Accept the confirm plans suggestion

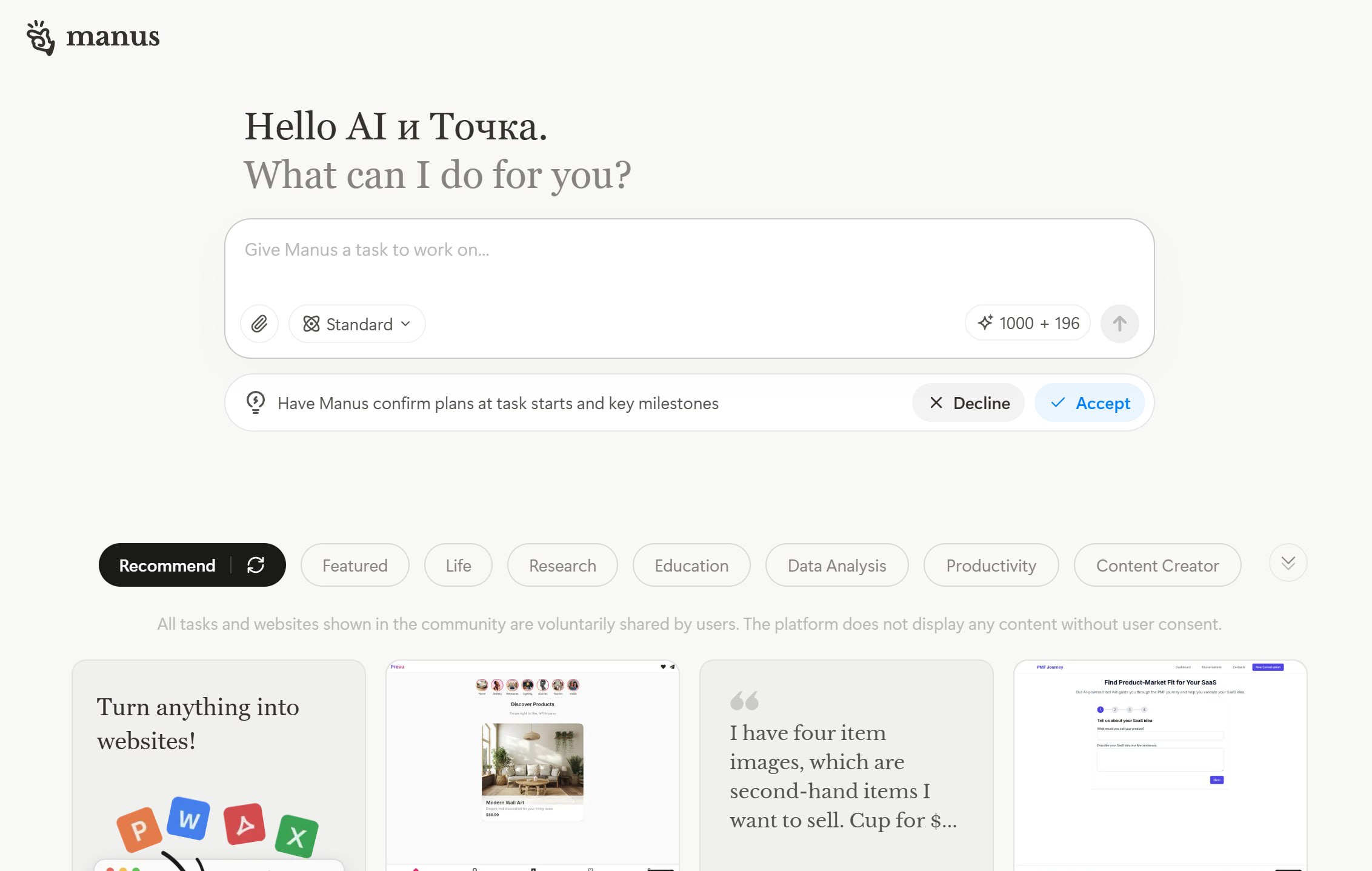coord(1090,402)
